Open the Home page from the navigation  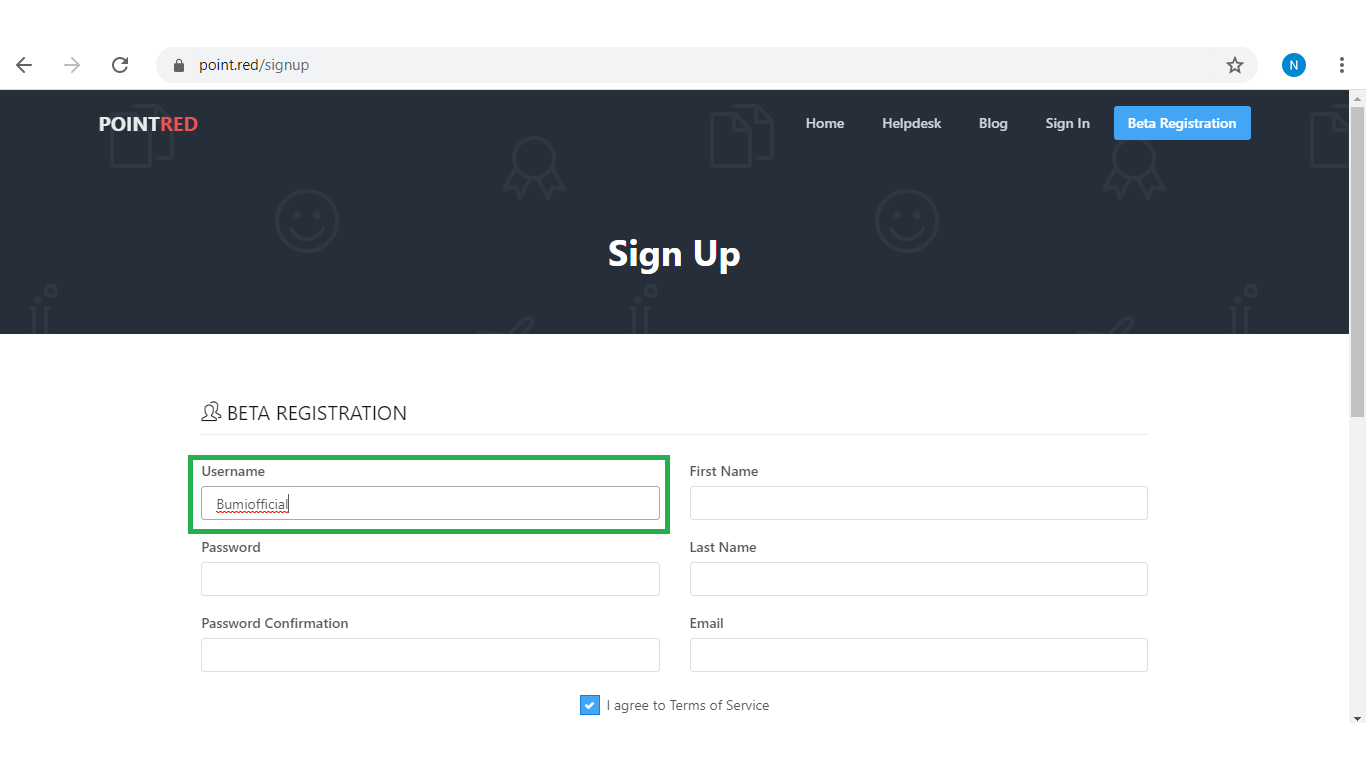[x=824, y=123]
